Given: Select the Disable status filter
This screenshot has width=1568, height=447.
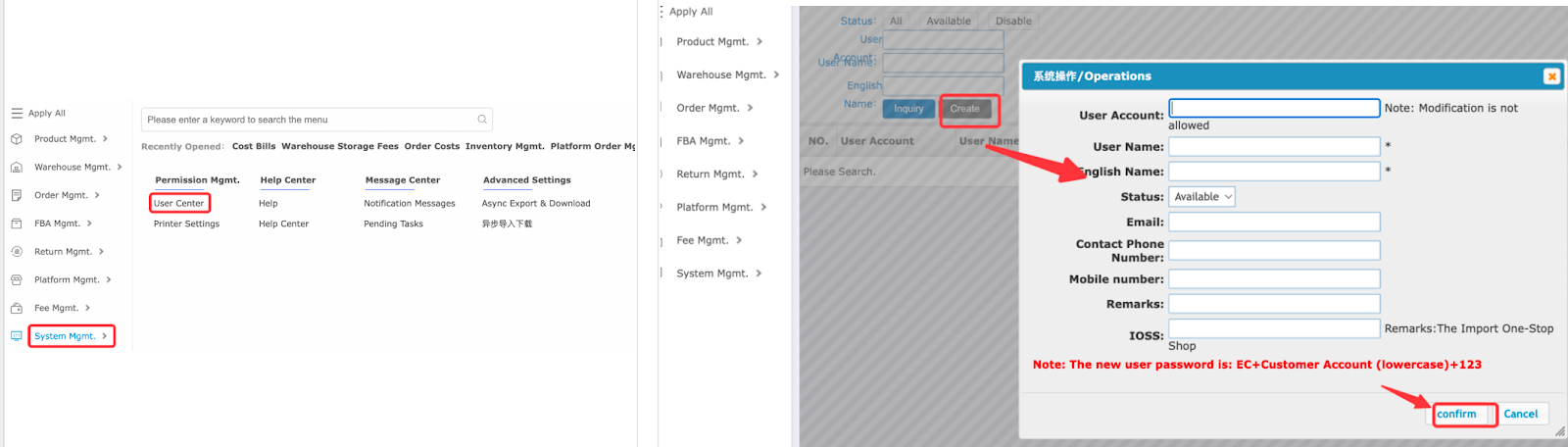Looking at the screenshot, I should (x=1013, y=21).
